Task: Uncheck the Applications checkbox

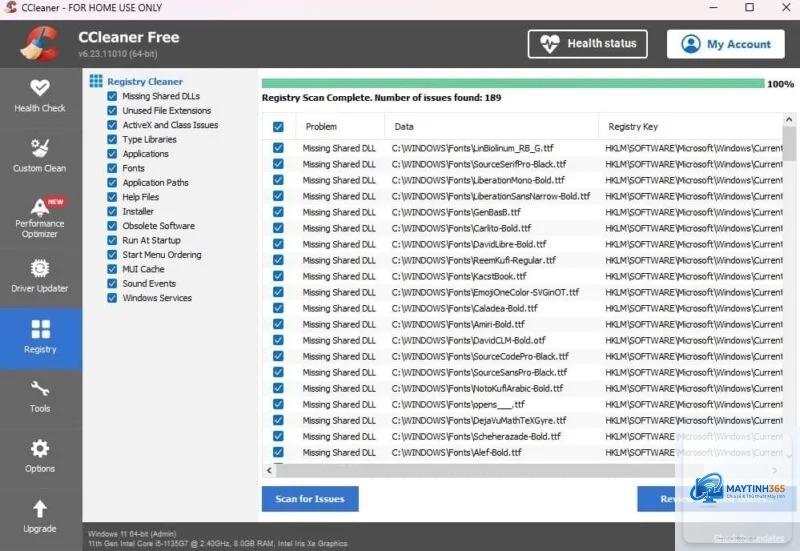Action: [112, 154]
